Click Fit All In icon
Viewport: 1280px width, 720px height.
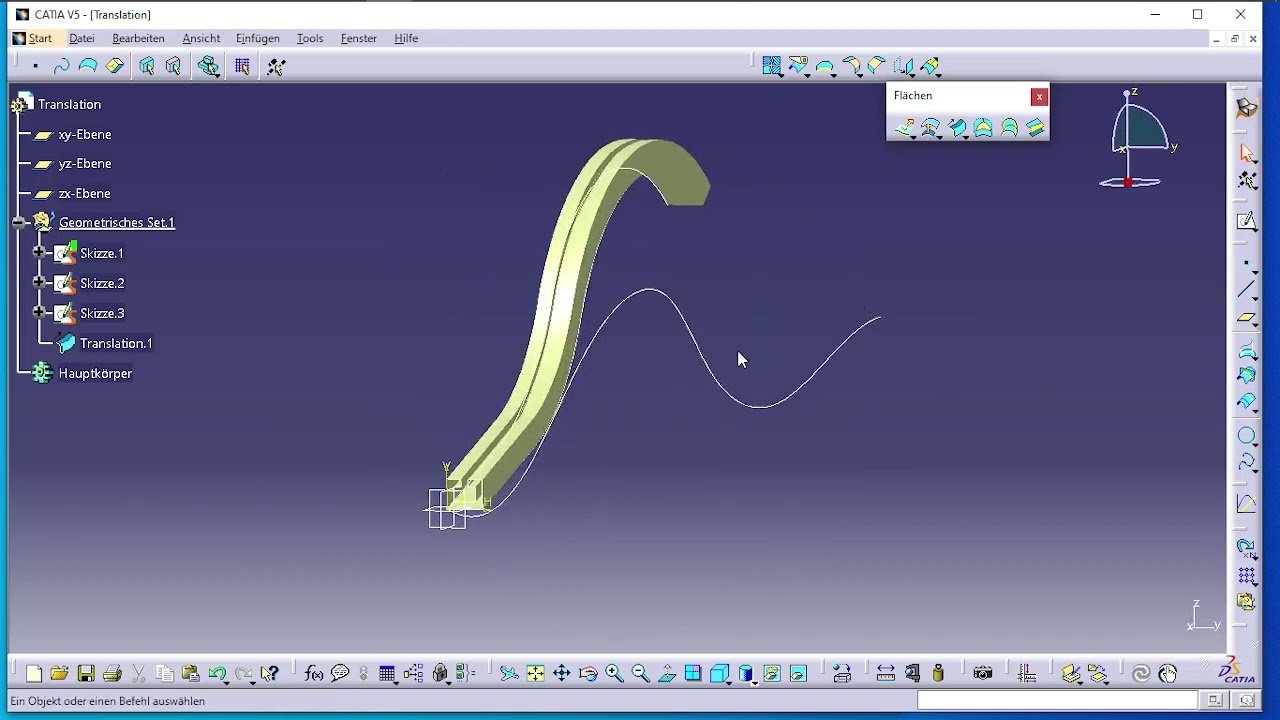pos(536,674)
